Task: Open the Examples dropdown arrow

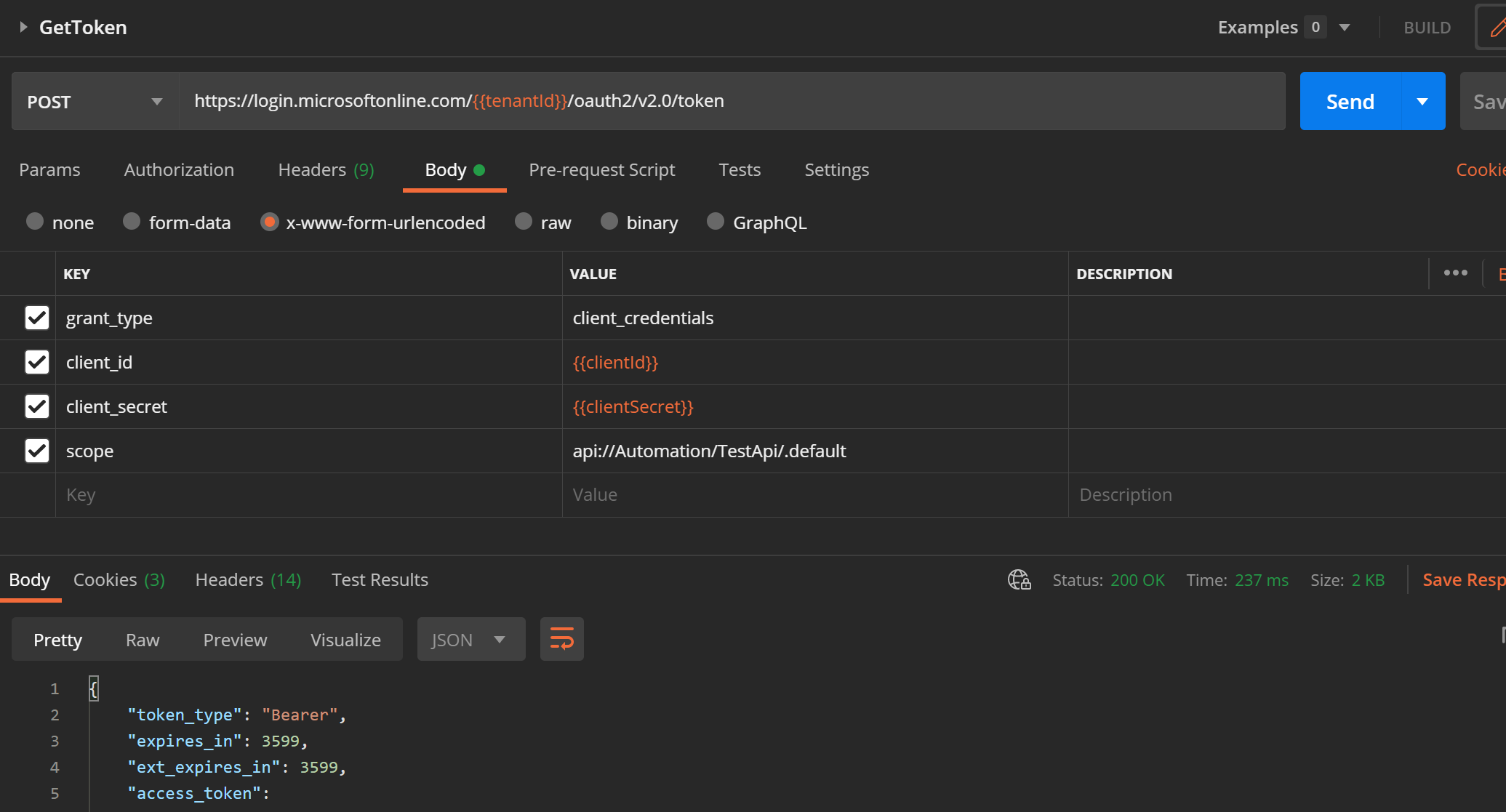Action: (1345, 28)
